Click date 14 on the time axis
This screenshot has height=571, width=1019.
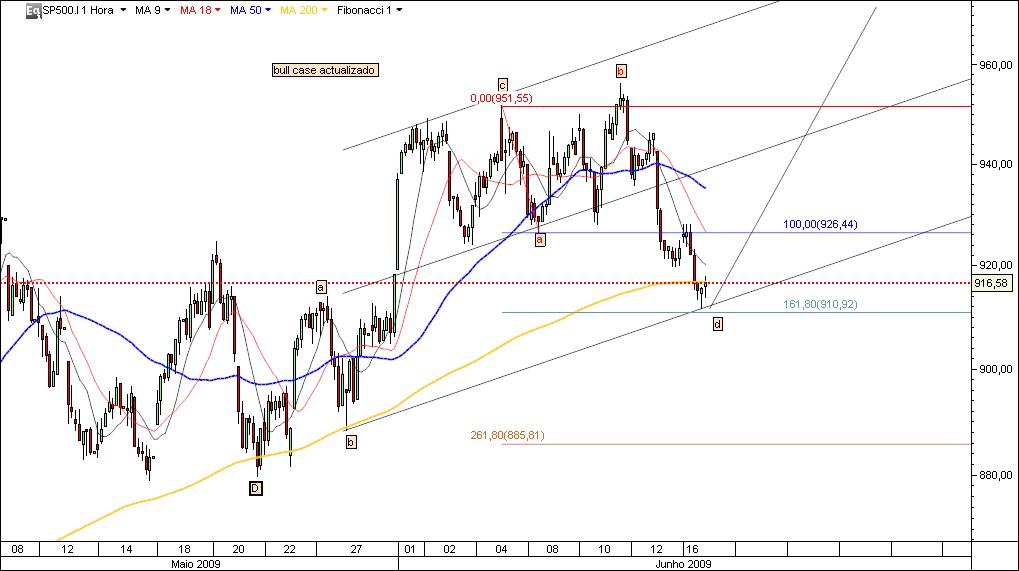pyautogui.click(x=126, y=549)
